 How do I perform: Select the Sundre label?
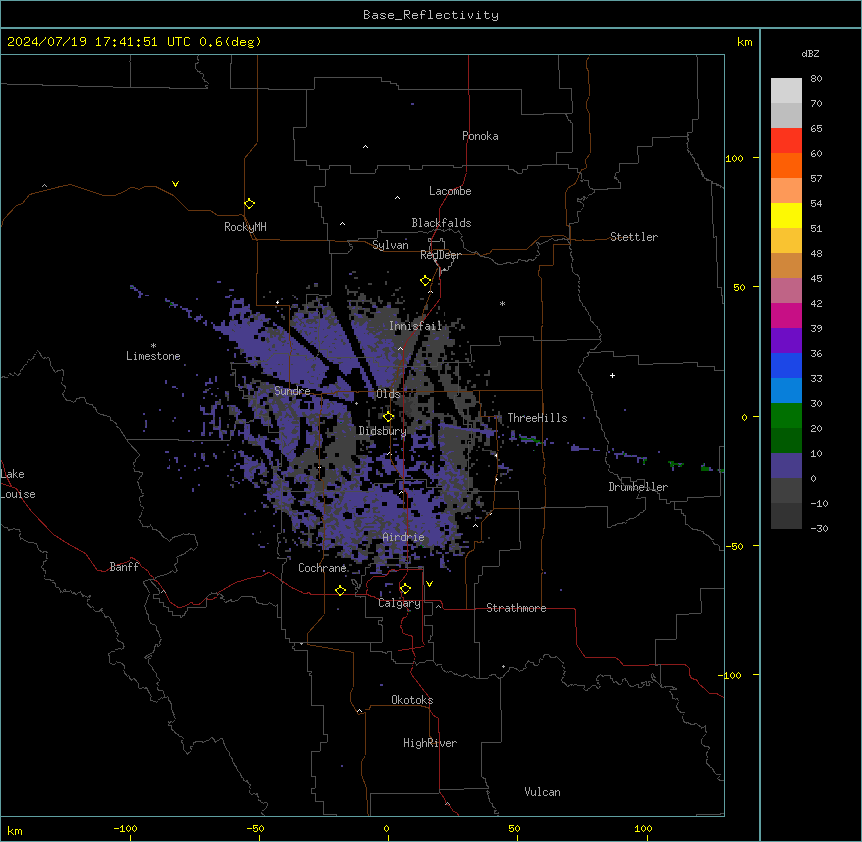tap(292, 391)
